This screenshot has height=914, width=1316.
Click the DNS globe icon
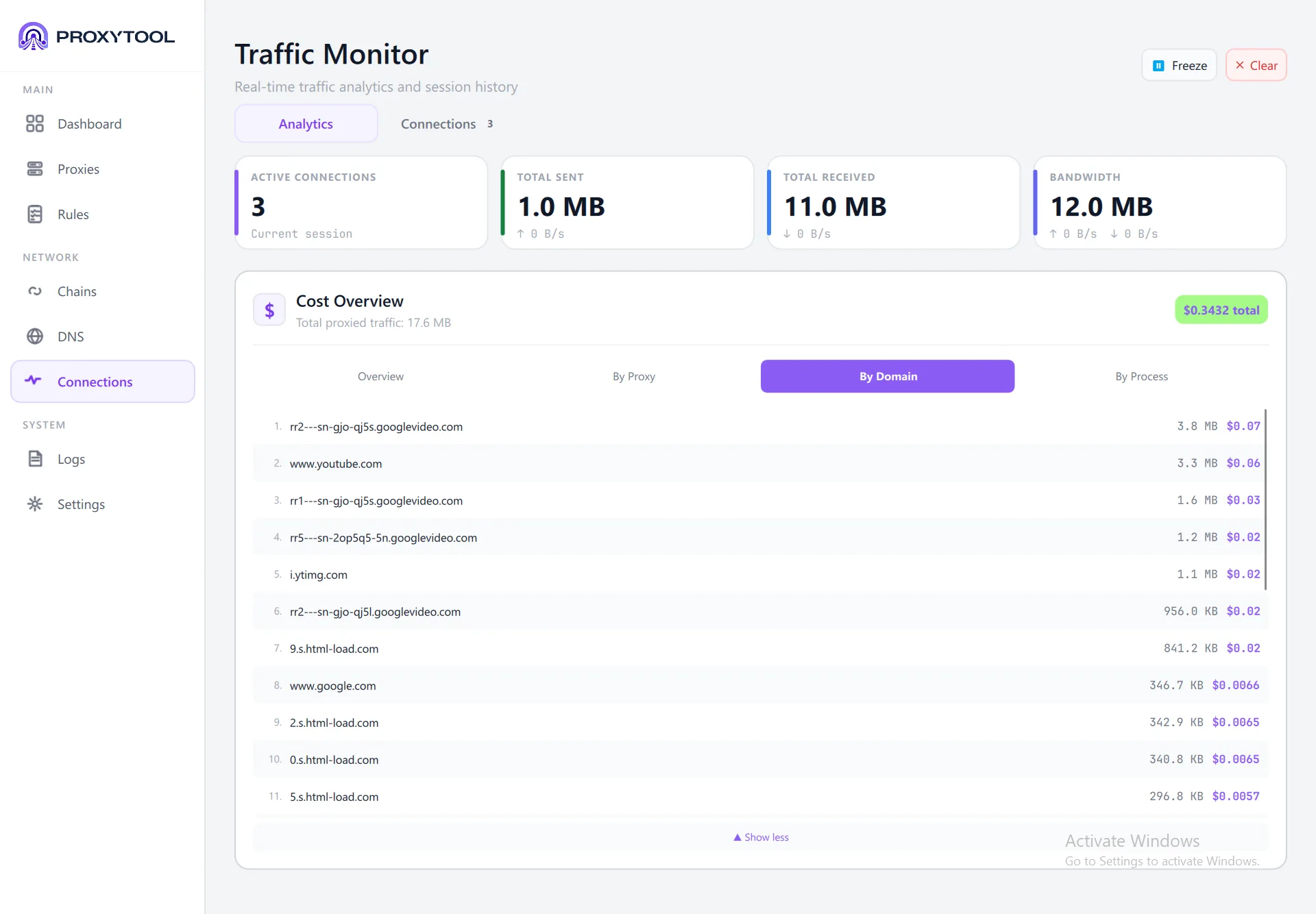coord(35,336)
